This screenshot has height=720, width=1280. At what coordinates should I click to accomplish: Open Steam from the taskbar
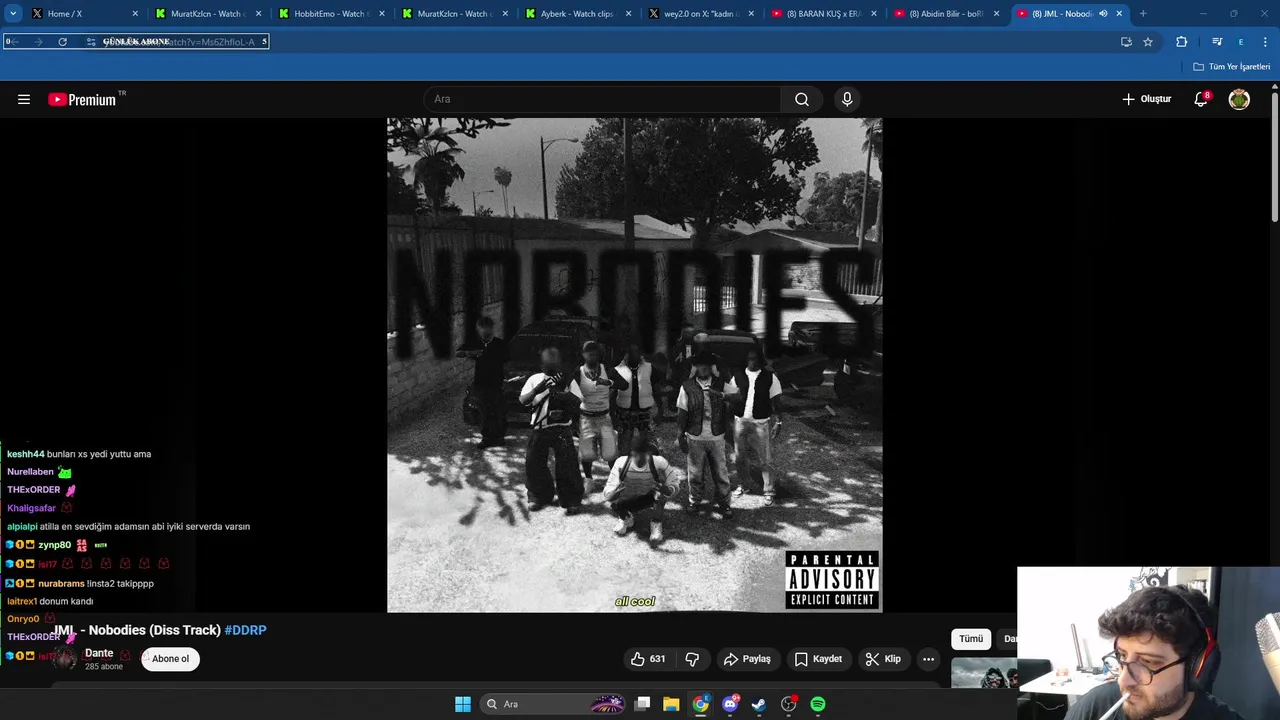(x=759, y=704)
